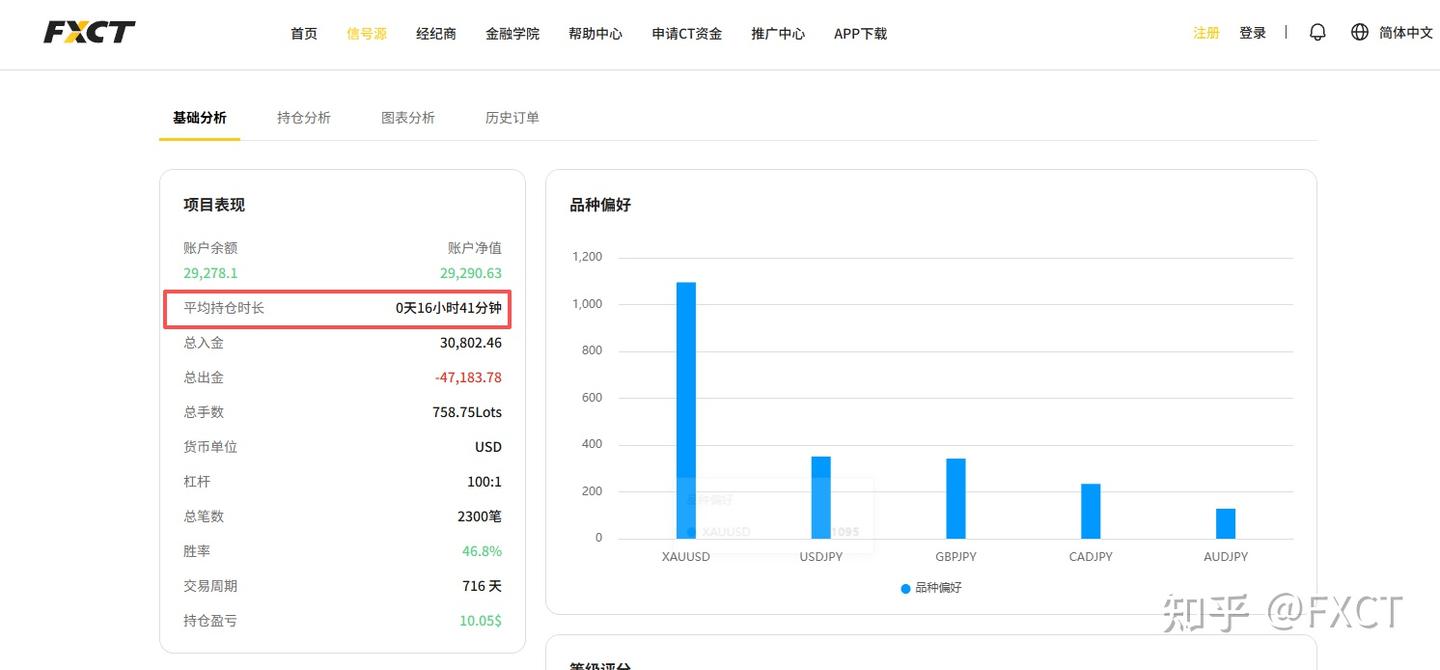Click the 总笔数 value 2300笔
Screen dimensions: 1440x670
point(480,517)
